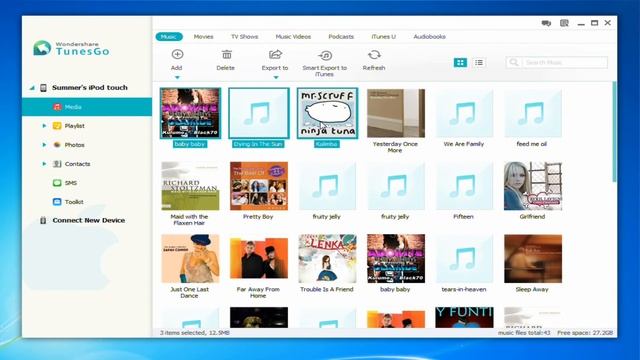Viewport: 640px width, 360px height.
Task: Click the Media icon in sidebar
Action: (57, 107)
